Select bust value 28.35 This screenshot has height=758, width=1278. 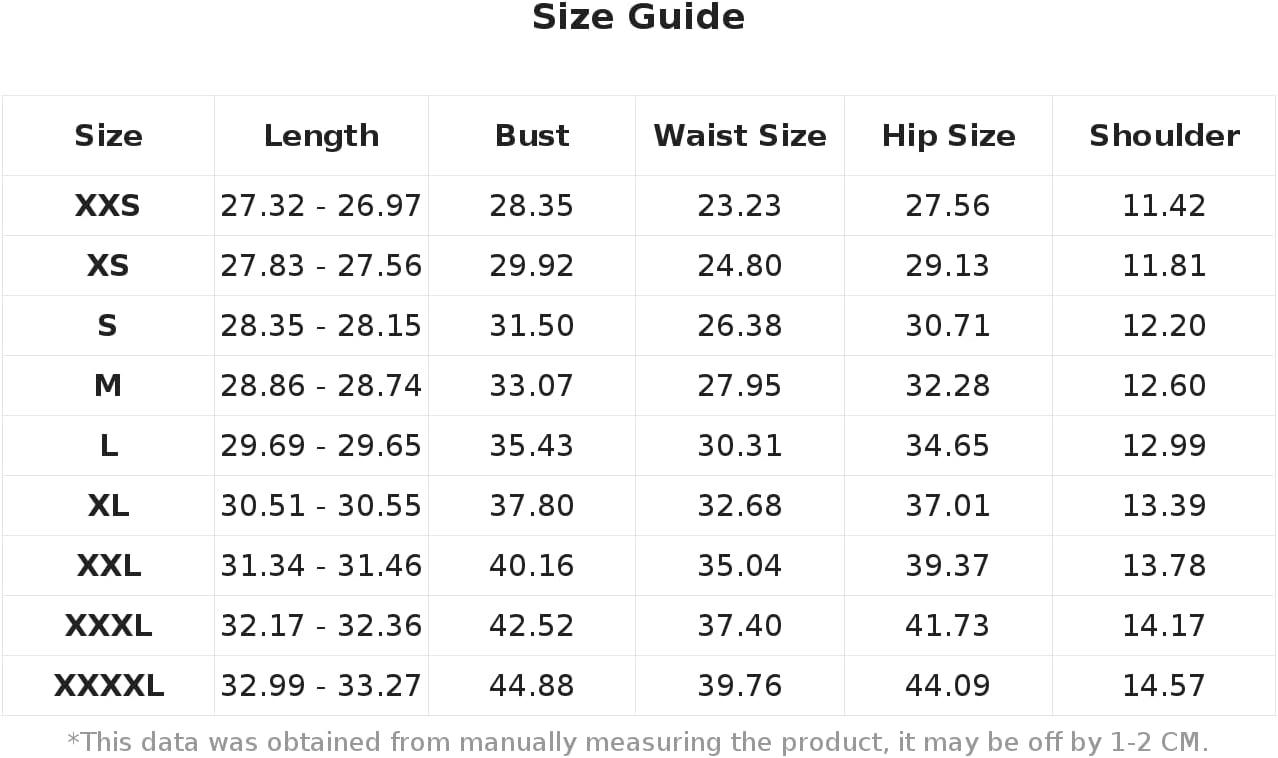coord(532,206)
